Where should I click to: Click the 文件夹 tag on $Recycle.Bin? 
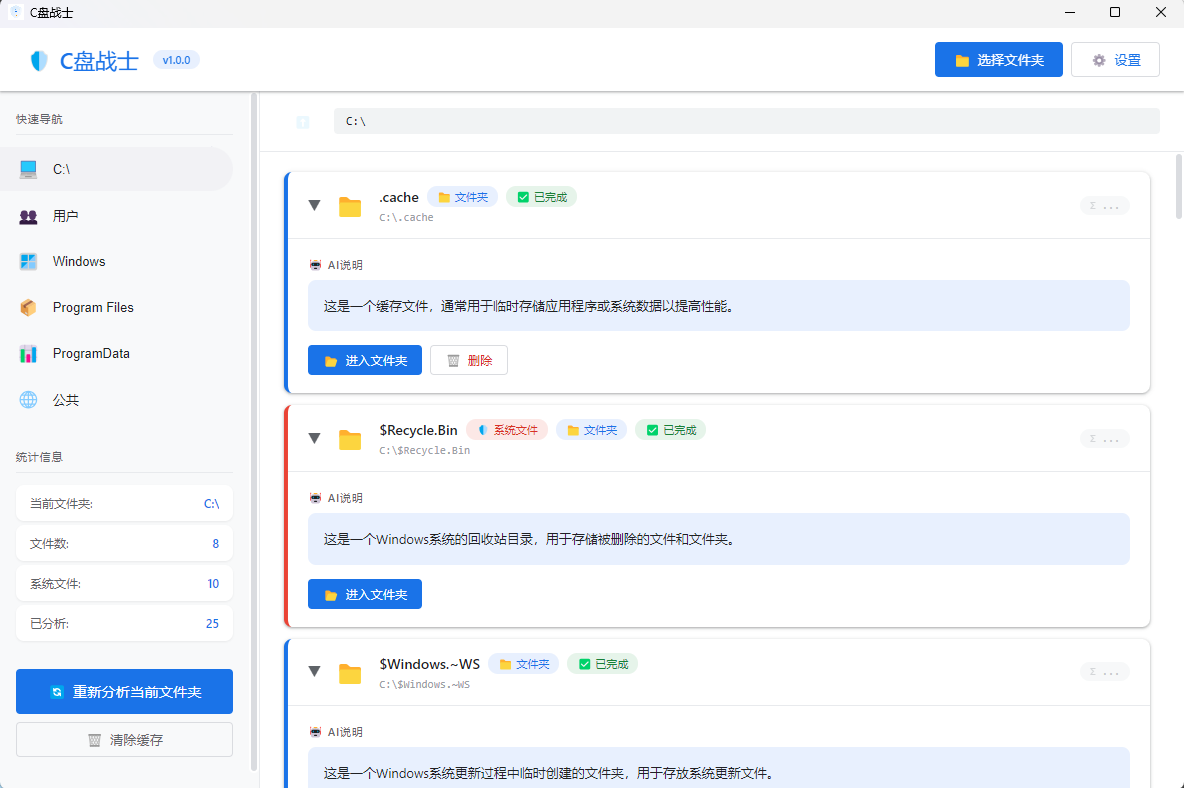(592, 430)
